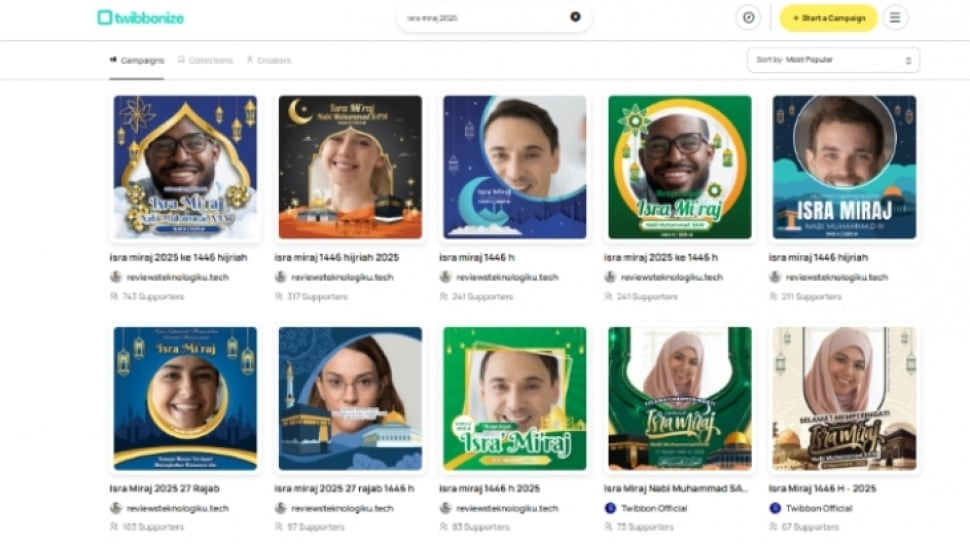This screenshot has height=544, width=970.
Task: Click reviewsteknologiku.tech under 'isra miraj 2025 ke 1446 hijriah'
Action: click(x=178, y=277)
